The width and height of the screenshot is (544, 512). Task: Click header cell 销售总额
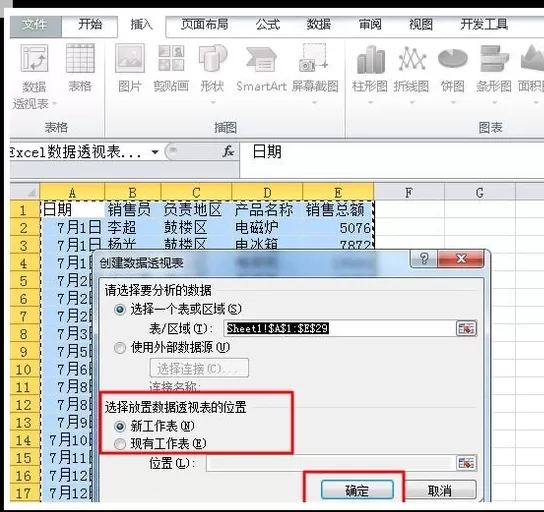pyautogui.click(x=338, y=210)
